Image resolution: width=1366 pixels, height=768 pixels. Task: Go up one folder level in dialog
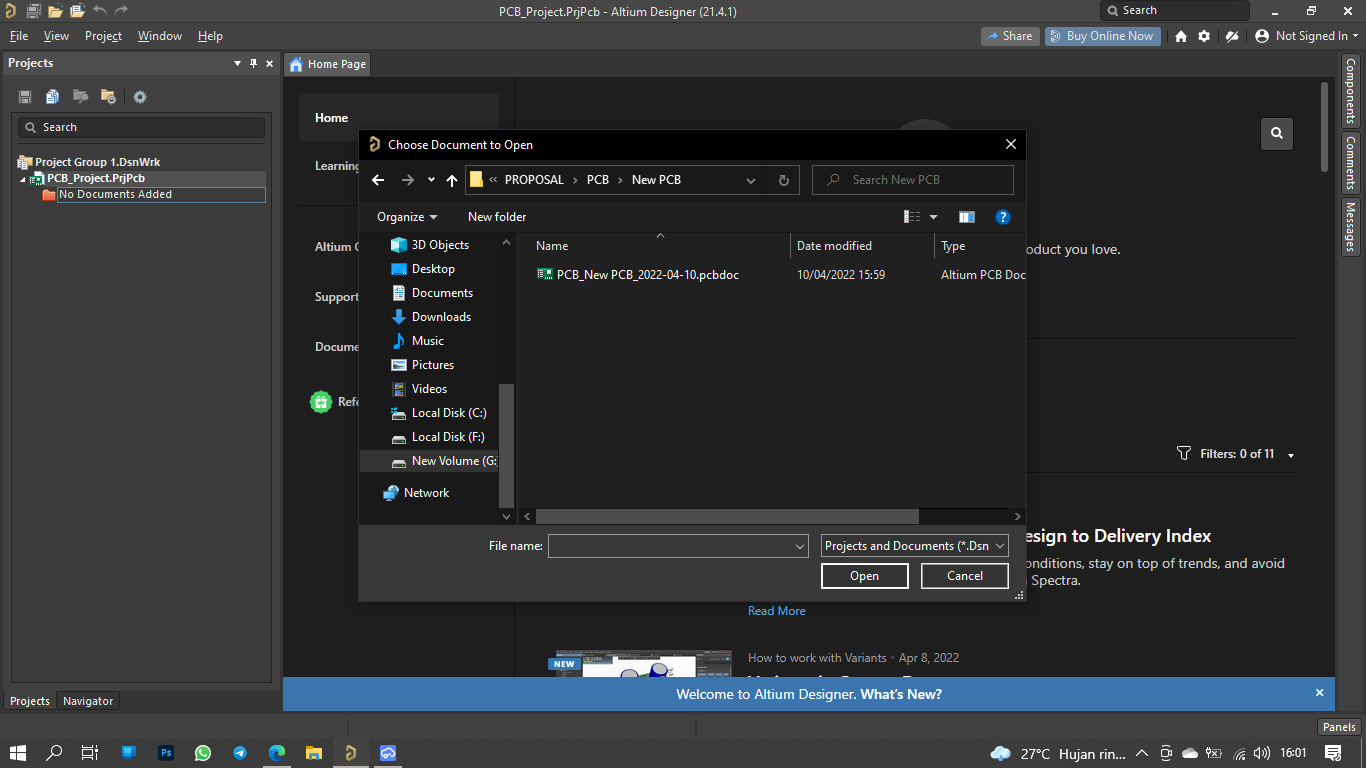(452, 180)
